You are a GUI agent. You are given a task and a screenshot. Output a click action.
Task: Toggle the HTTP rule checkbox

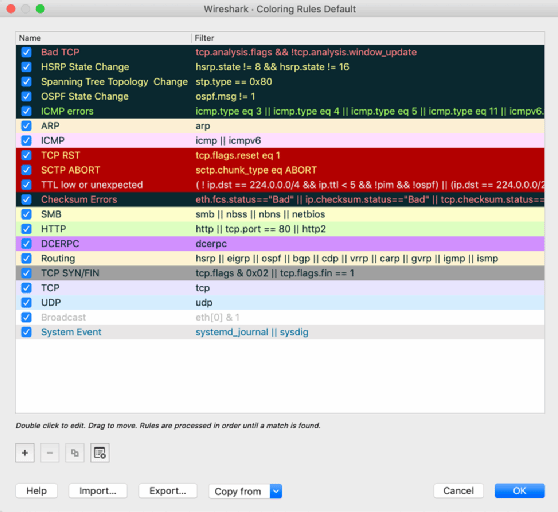pos(26,229)
